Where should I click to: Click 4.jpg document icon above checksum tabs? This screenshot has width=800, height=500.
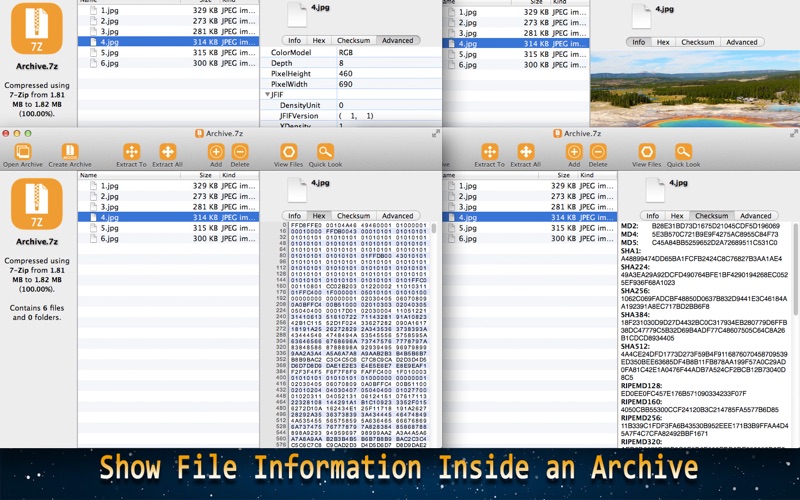click(655, 190)
